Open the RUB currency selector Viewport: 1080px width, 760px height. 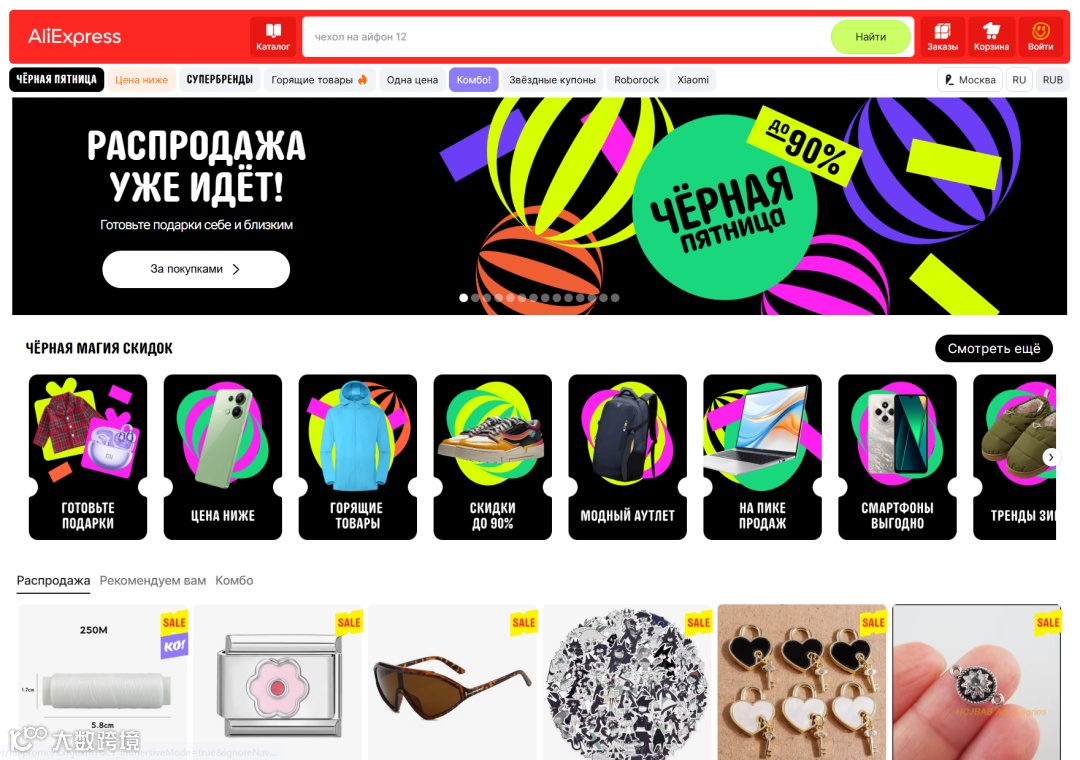pyautogui.click(x=1052, y=80)
